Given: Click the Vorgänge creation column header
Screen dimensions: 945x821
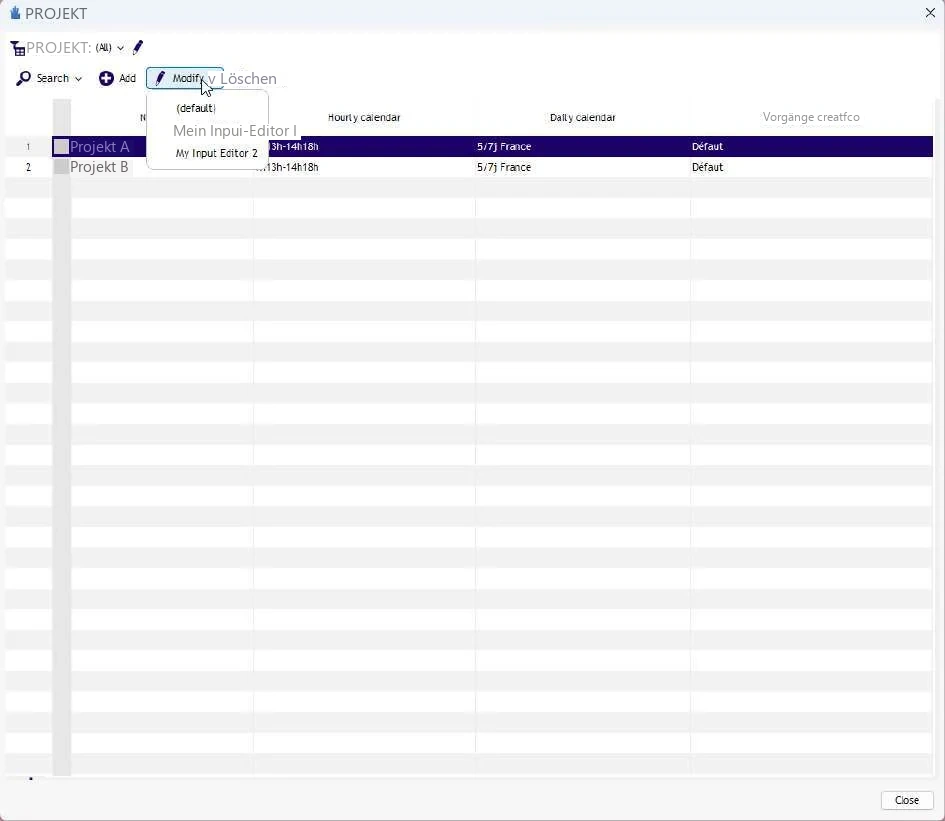Looking at the screenshot, I should (811, 117).
